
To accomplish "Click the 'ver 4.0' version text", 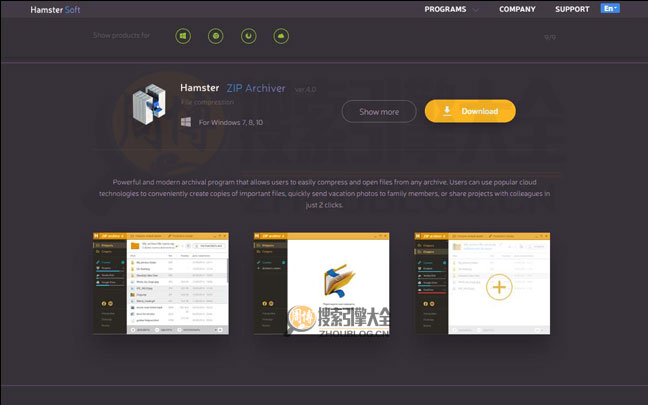I will (305, 89).
